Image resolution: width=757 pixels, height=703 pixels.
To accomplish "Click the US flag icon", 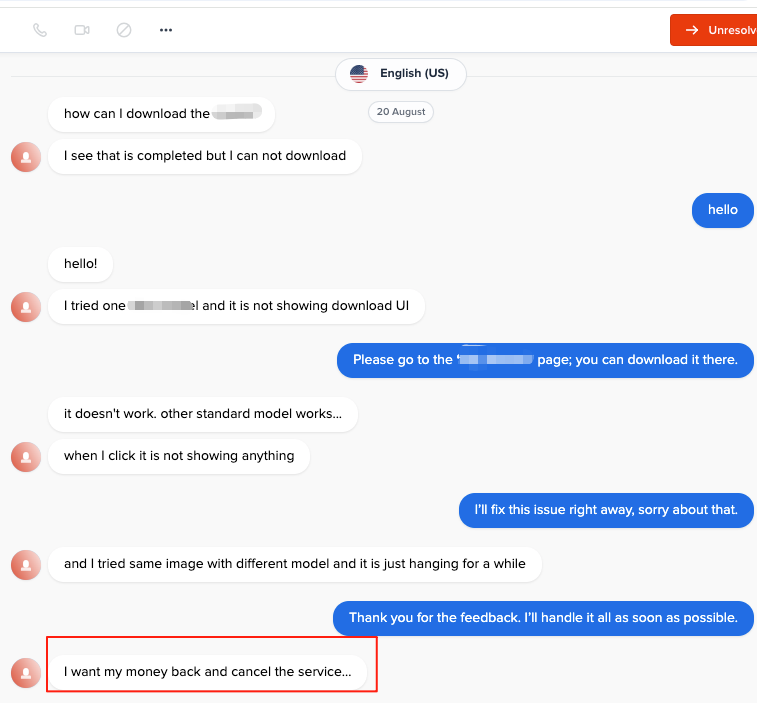I will point(359,74).
